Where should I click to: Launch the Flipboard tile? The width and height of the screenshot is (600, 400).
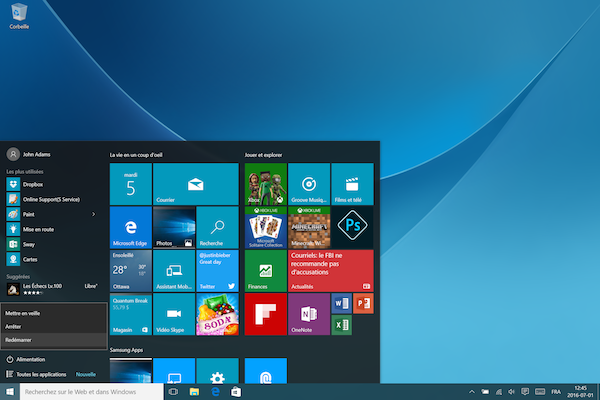coord(266,314)
